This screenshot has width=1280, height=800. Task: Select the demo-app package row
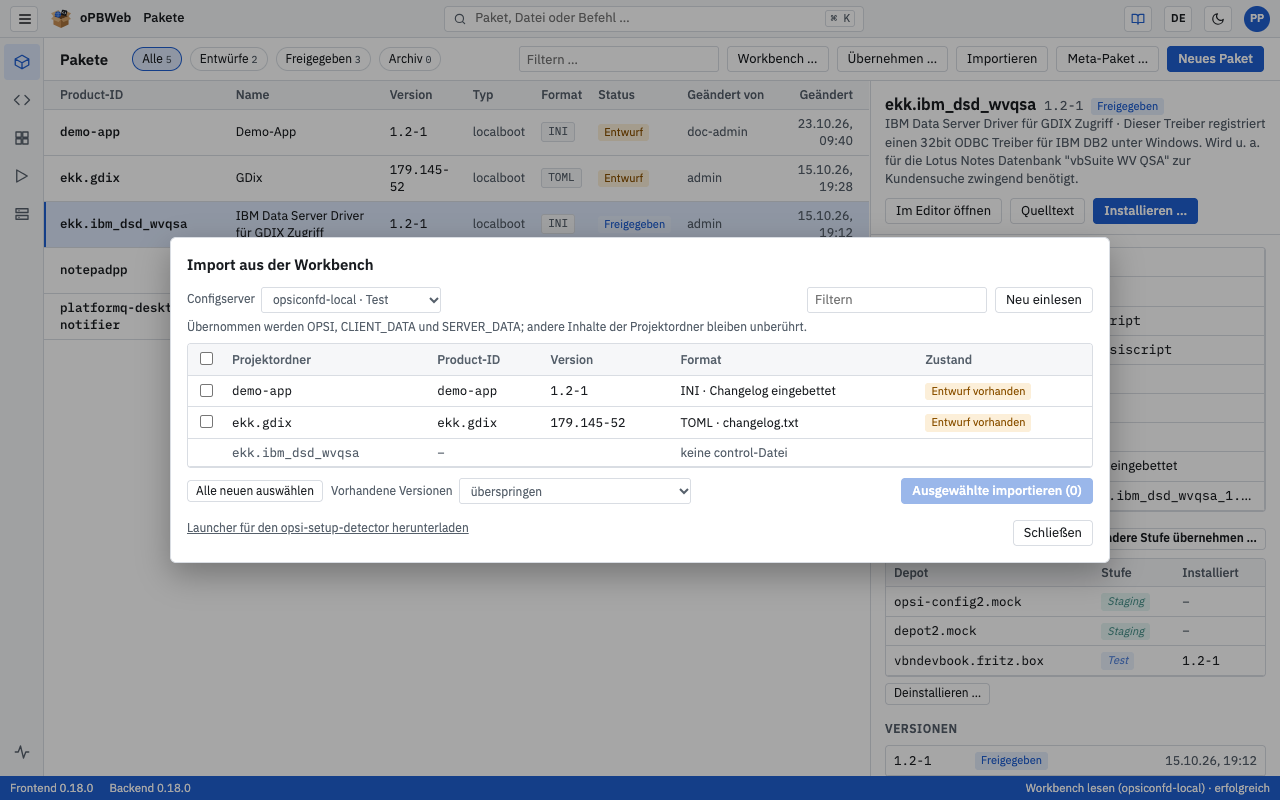456,132
